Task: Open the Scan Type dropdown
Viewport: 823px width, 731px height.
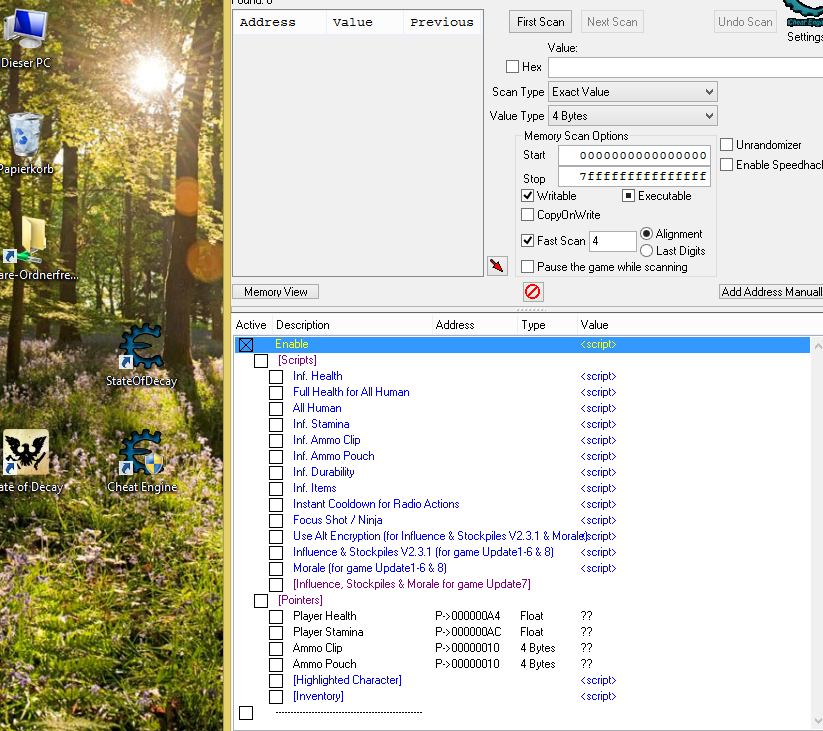Action: click(x=632, y=92)
